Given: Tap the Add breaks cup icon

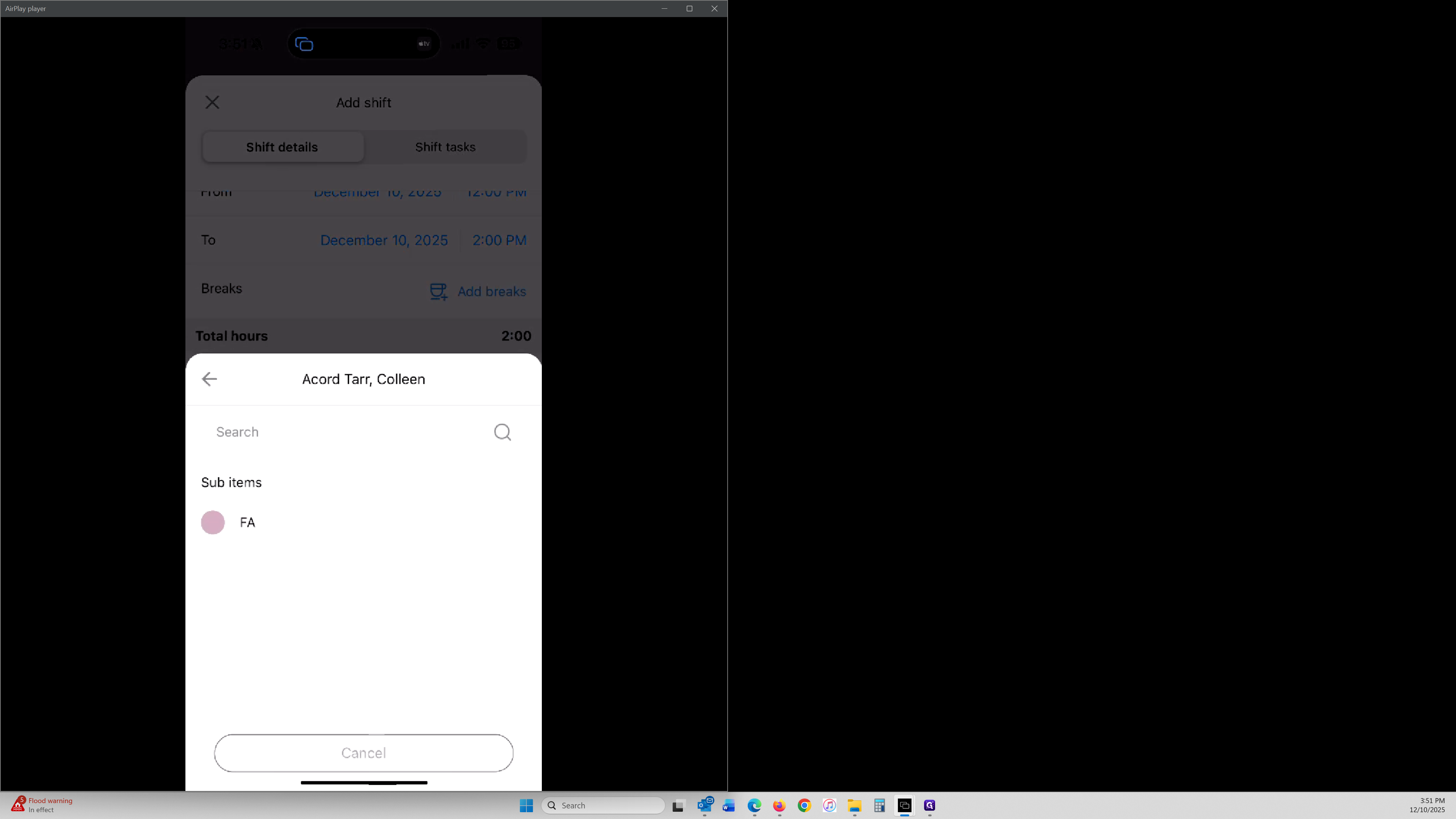Looking at the screenshot, I should [x=439, y=292].
